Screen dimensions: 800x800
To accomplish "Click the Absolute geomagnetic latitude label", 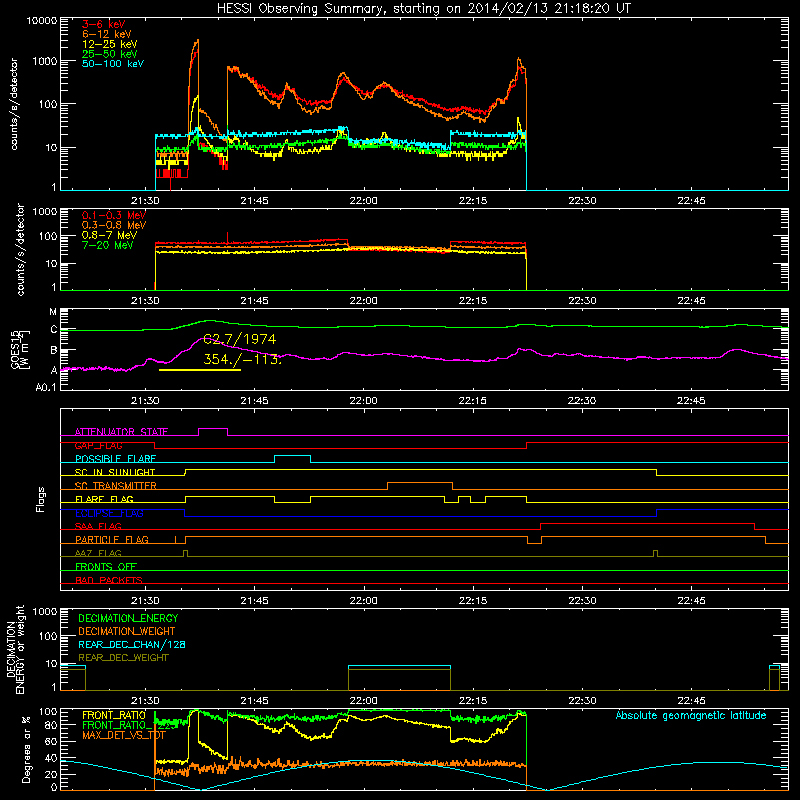I will 691,715.
